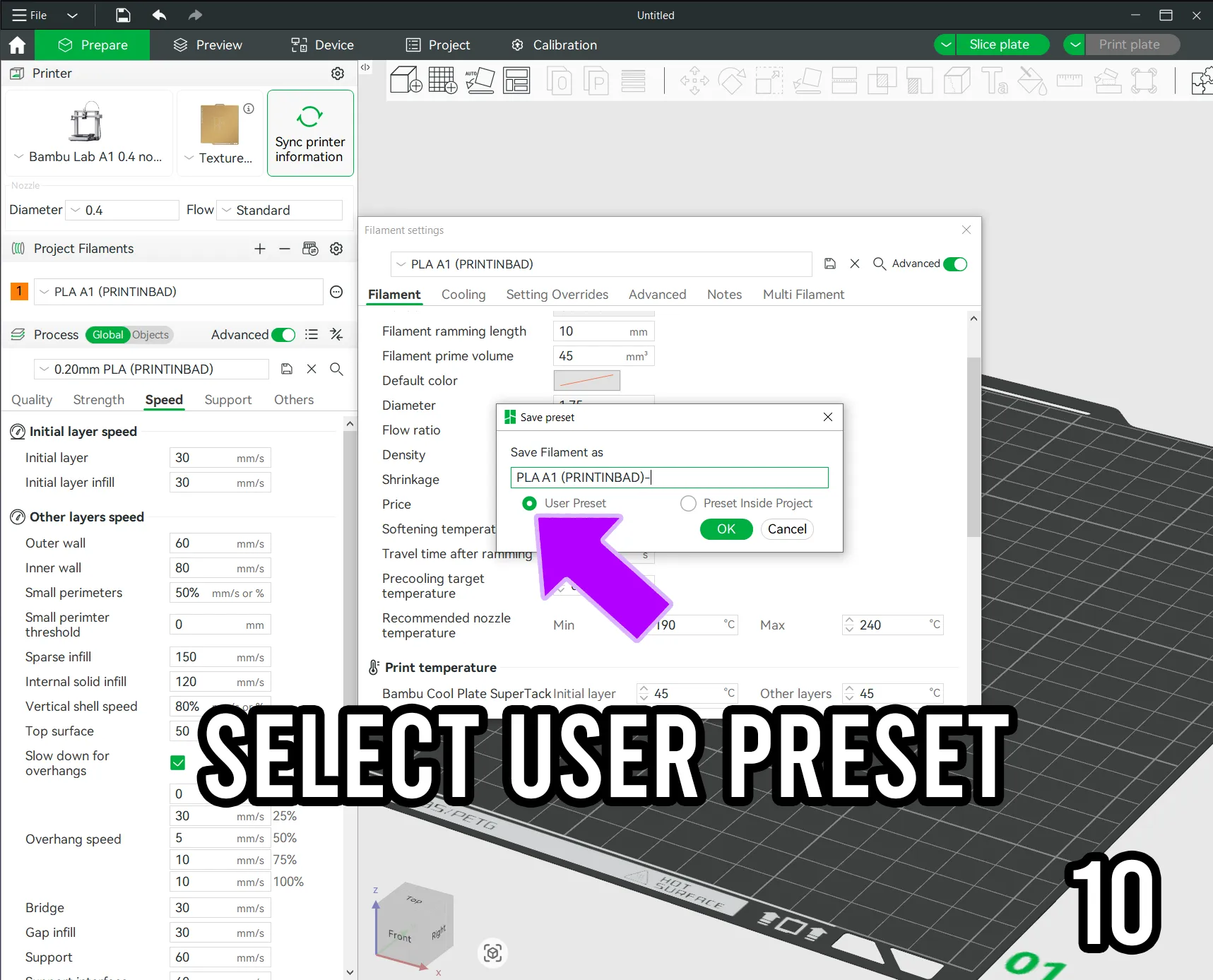The image size is (1213, 980).
Task: Expand Slice plate dropdown arrow
Action: [x=945, y=45]
